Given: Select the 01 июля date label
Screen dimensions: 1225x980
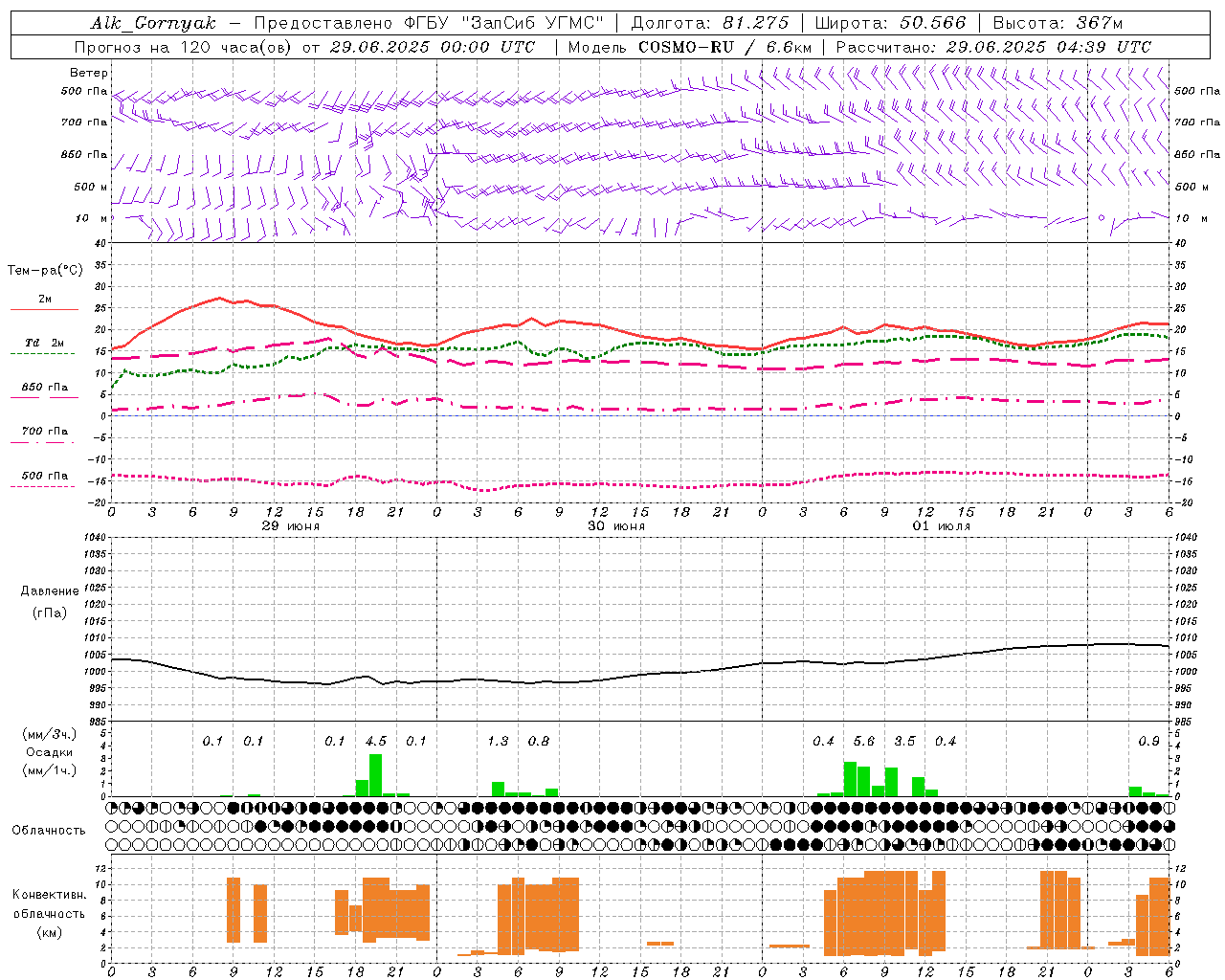Looking at the screenshot, I should pos(942,526).
